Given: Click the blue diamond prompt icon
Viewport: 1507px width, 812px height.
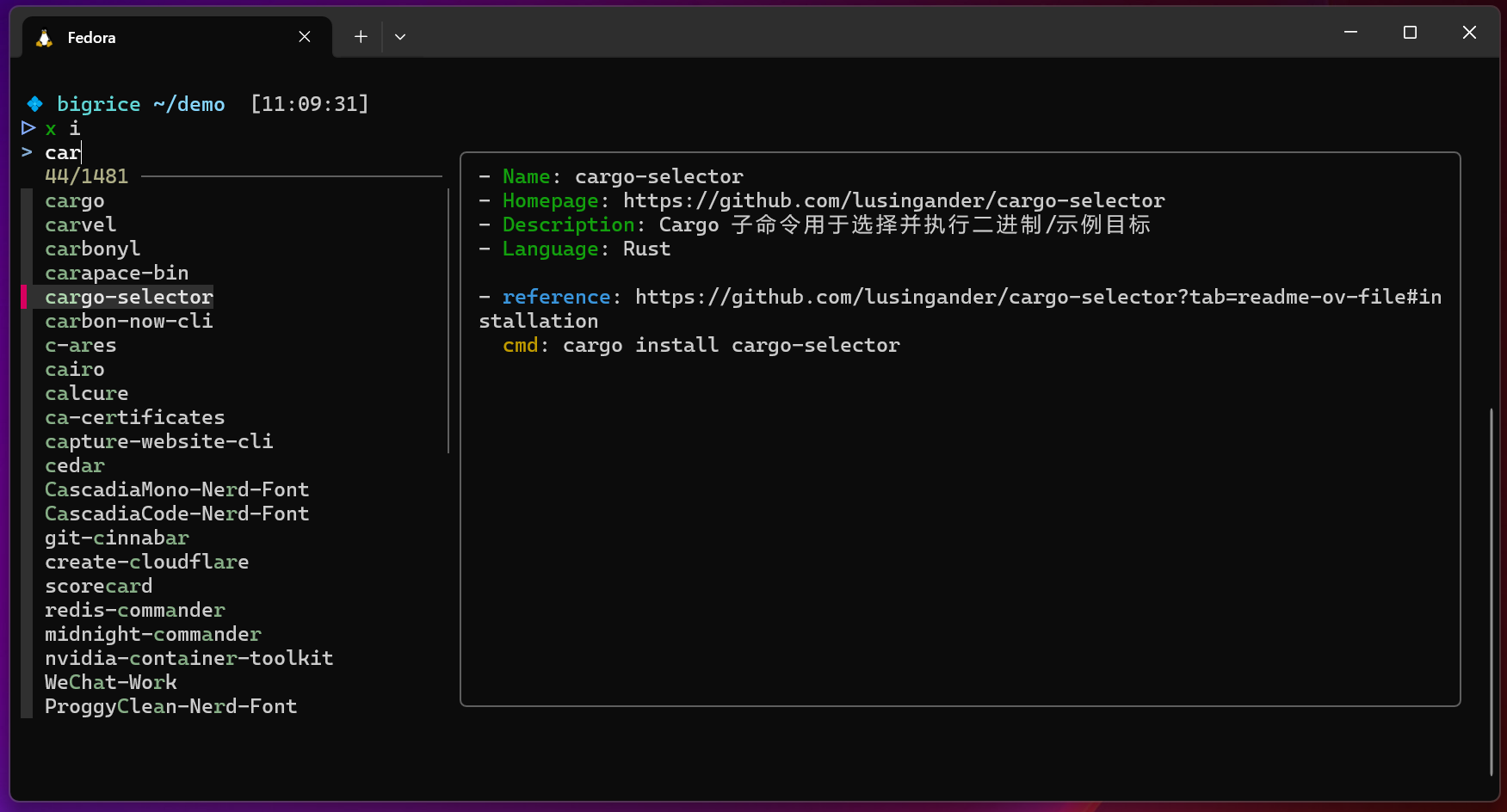Looking at the screenshot, I should 34,104.
